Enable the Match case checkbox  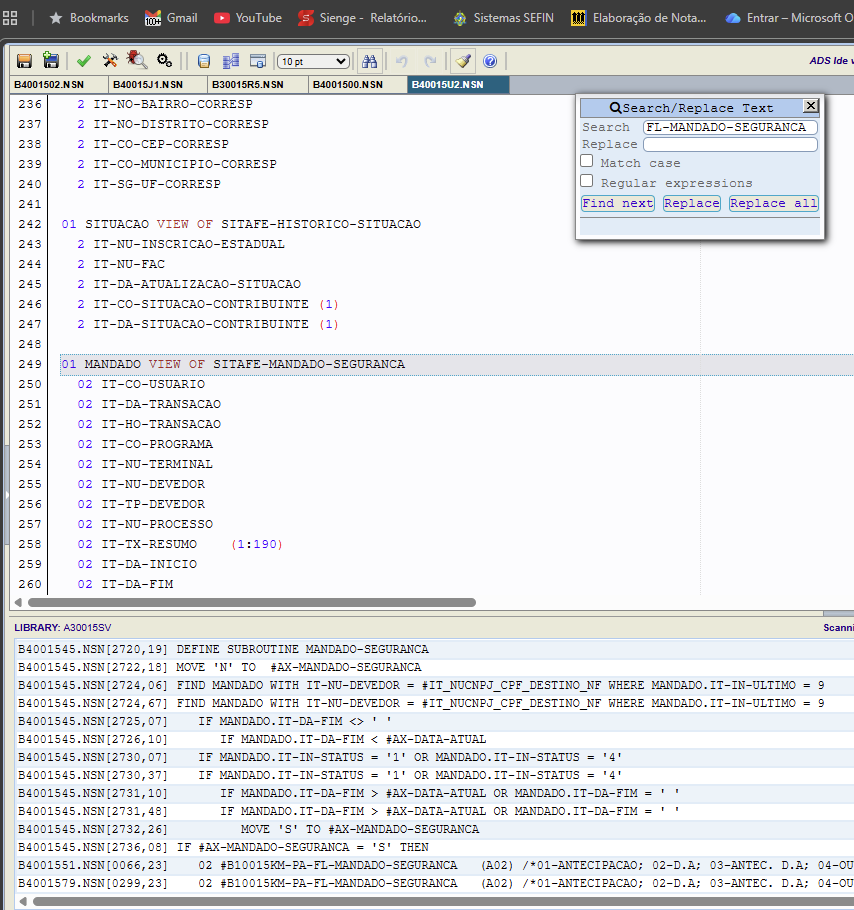[x=587, y=162]
